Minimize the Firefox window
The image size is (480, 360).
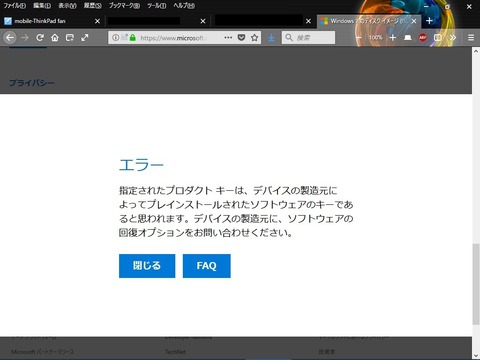pos(426,6)
